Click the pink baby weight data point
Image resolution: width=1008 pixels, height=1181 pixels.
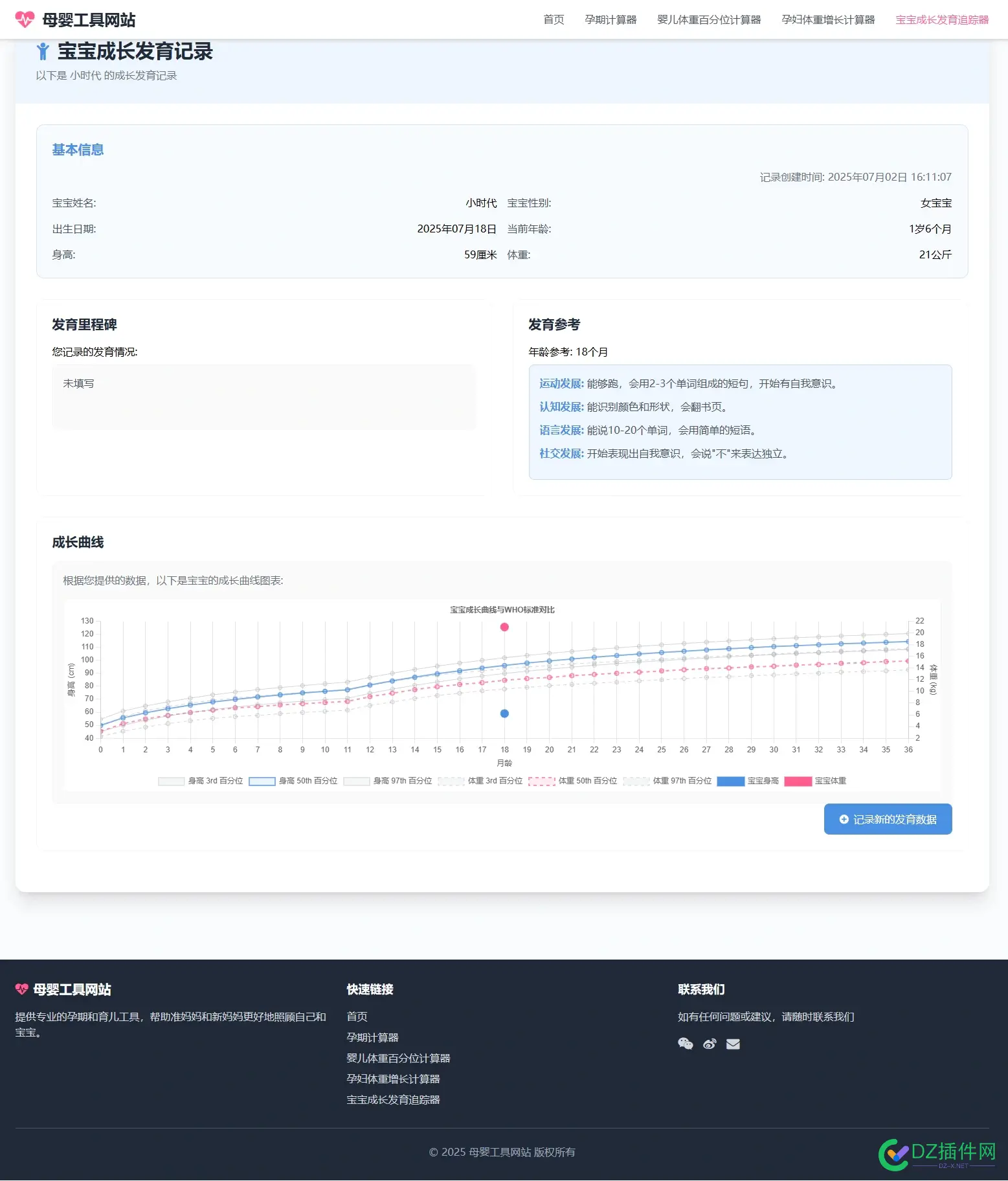pyautogui.click(x=504, y=627)
